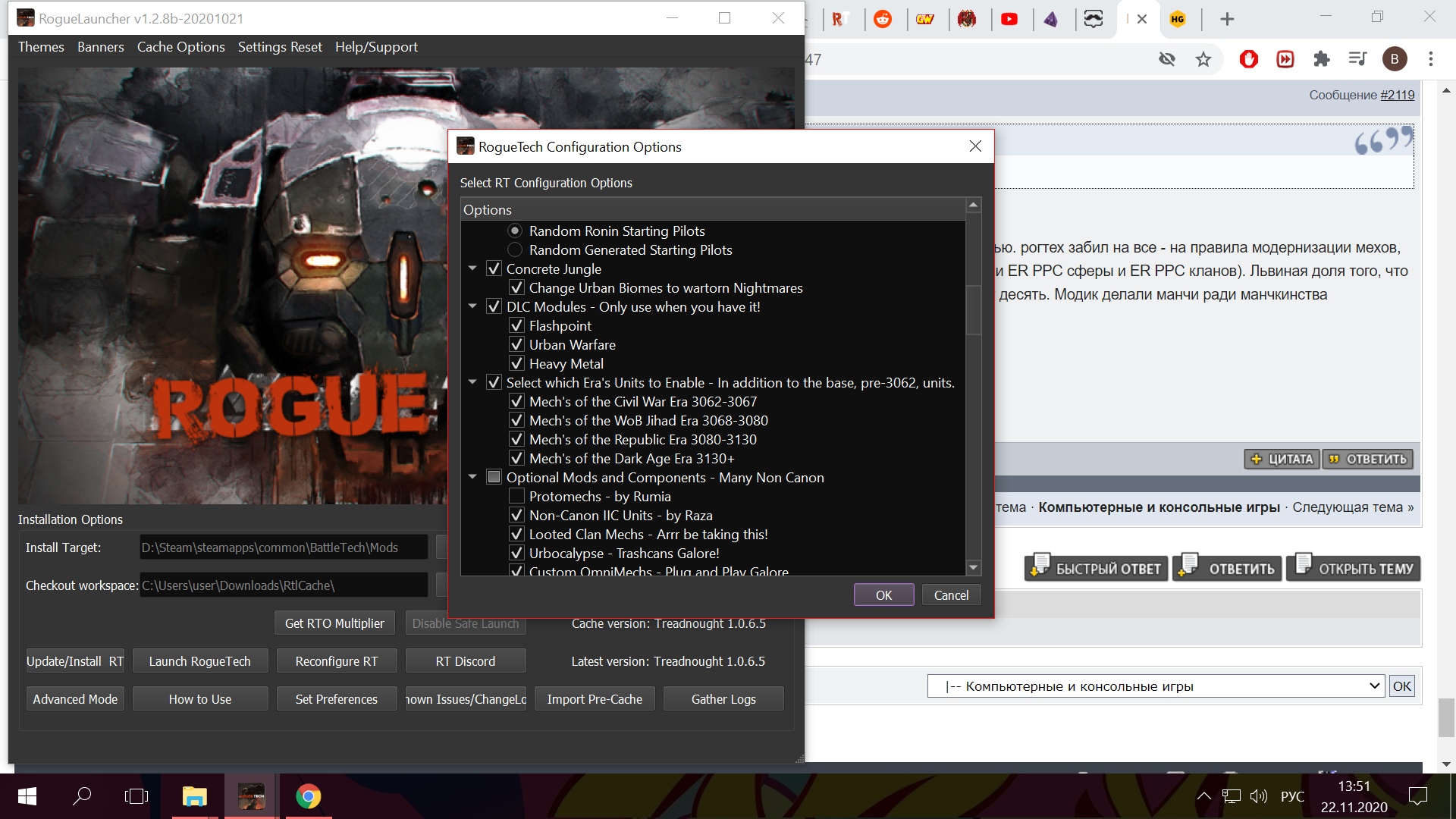Open File Explorer from the taskbar
This screenshot has height=819, width=1456.
[195, 796]
